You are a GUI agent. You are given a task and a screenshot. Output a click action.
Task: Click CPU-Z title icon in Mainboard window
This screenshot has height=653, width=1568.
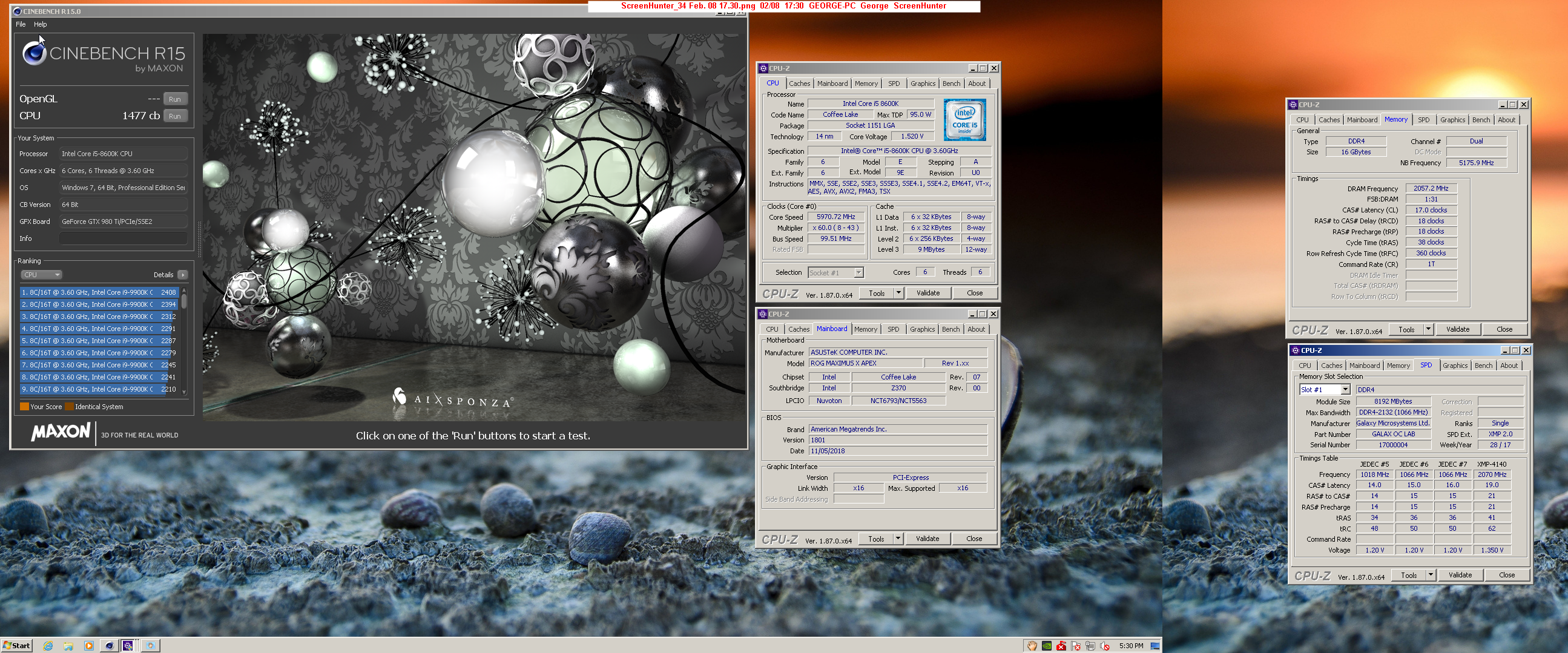pos(763,314)
